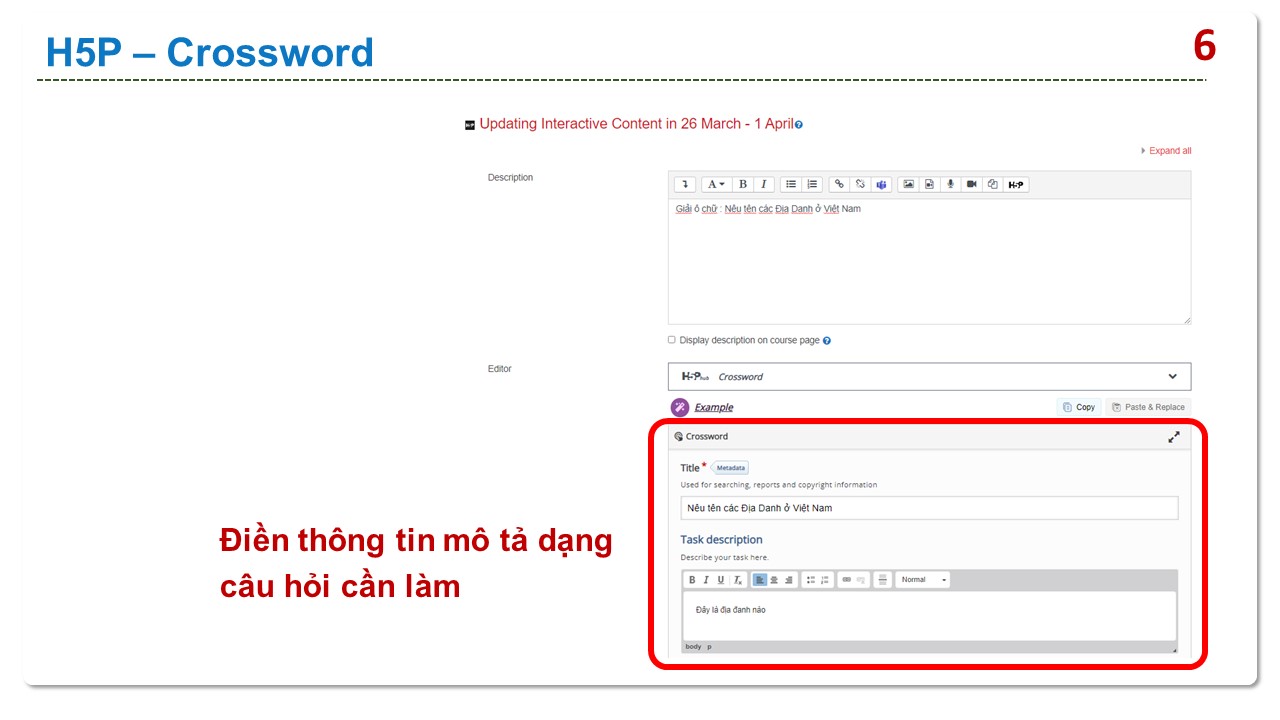
Task: Click the underline icon in Task description toolbar
Action: (720, 580)
